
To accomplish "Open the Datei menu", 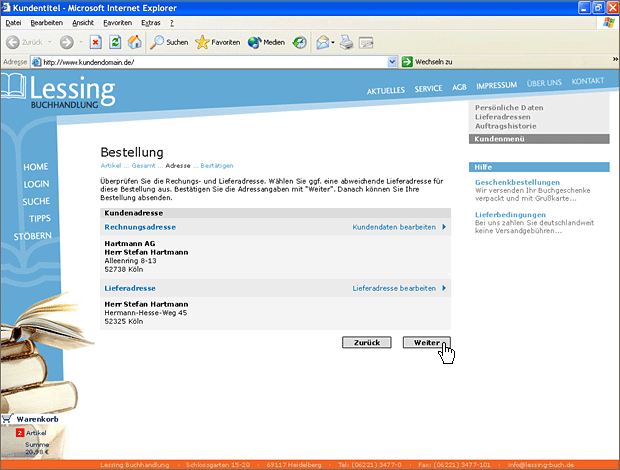I will [13, 23].
